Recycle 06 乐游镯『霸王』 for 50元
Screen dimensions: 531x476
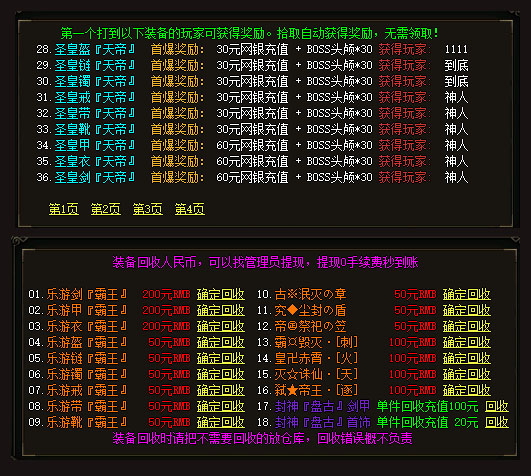(x=221, y=374)
